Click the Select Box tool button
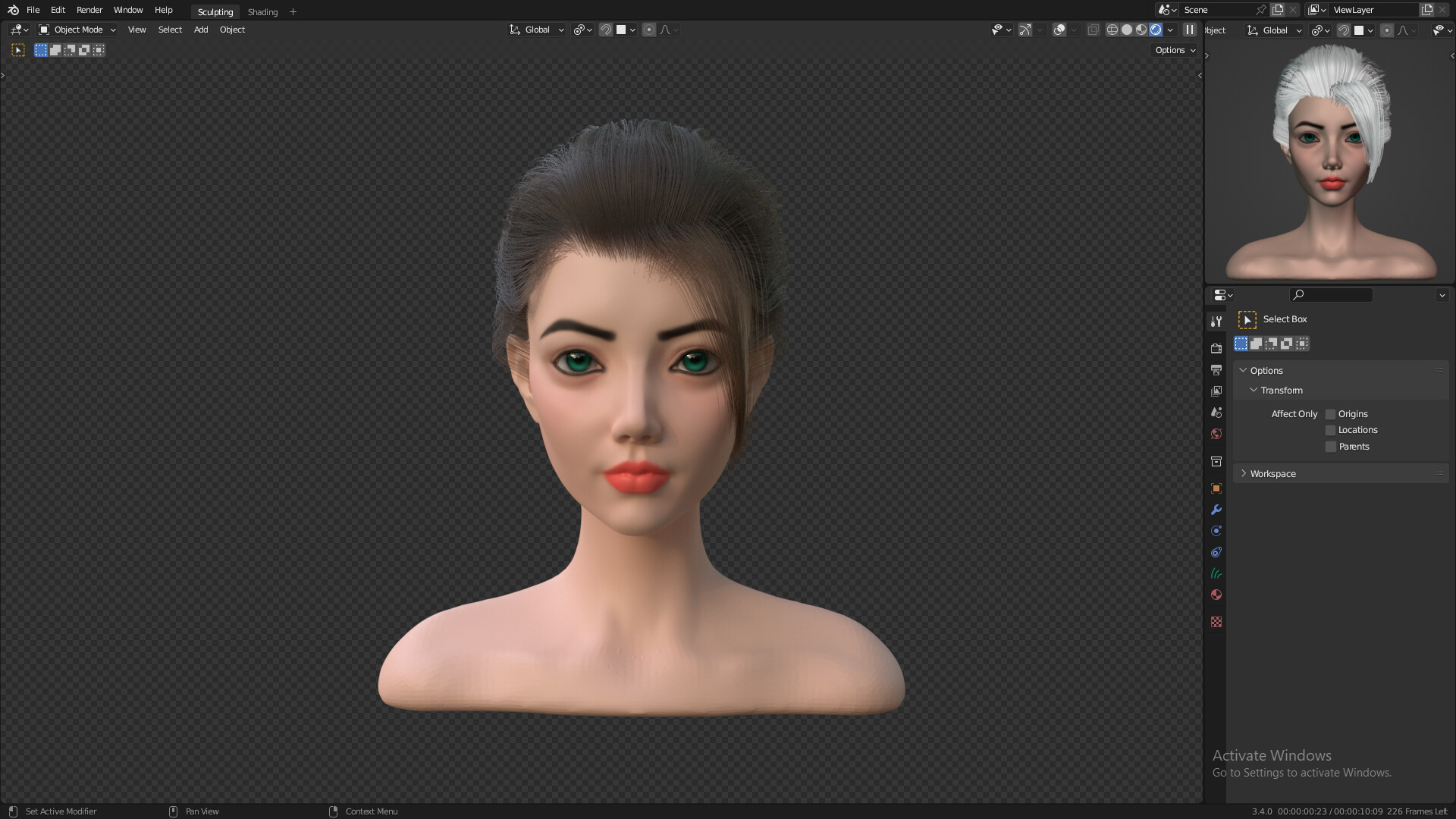The width and height of the screenshot is (1456, 819). tap(1247, 318)
